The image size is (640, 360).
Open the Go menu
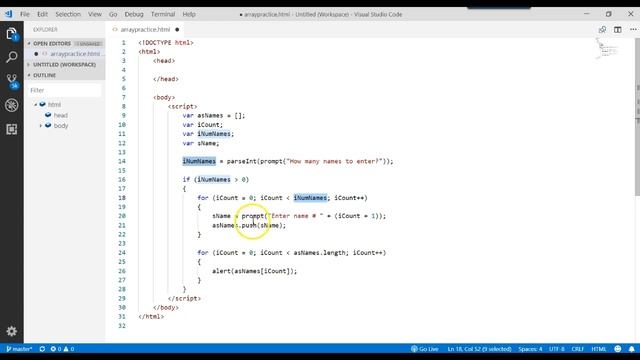(113, 14)
